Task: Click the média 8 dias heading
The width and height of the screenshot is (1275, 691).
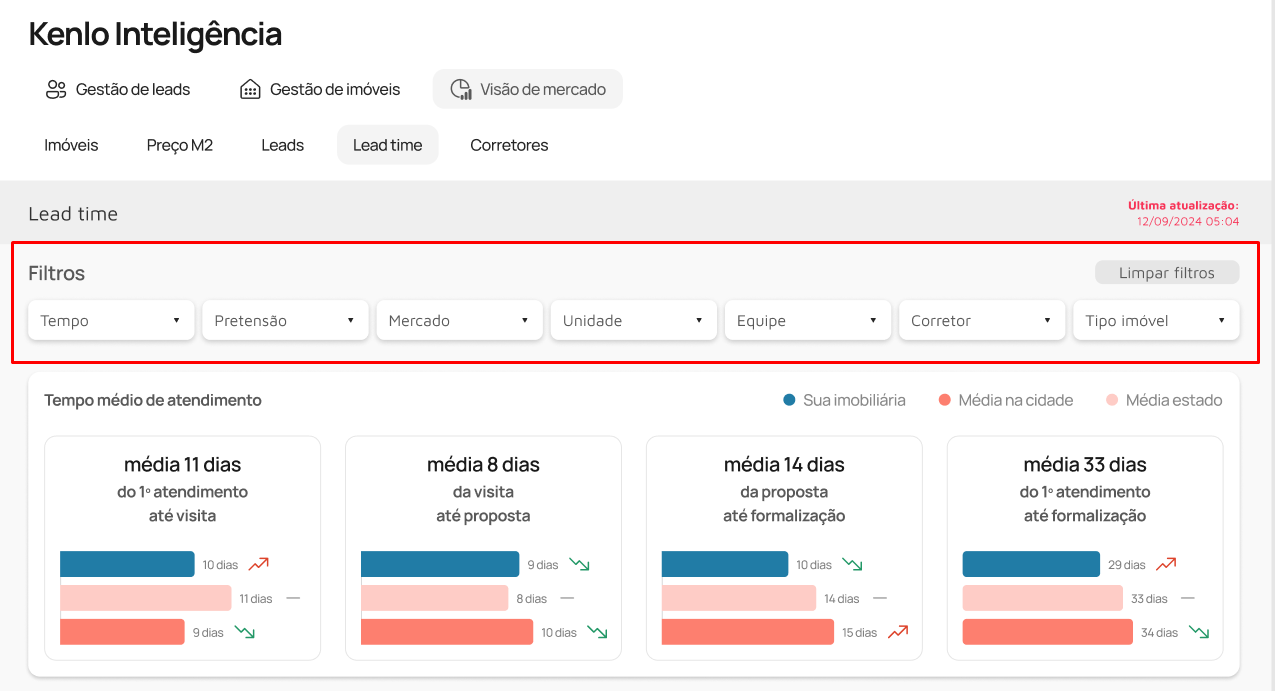Action: (483, 464)
